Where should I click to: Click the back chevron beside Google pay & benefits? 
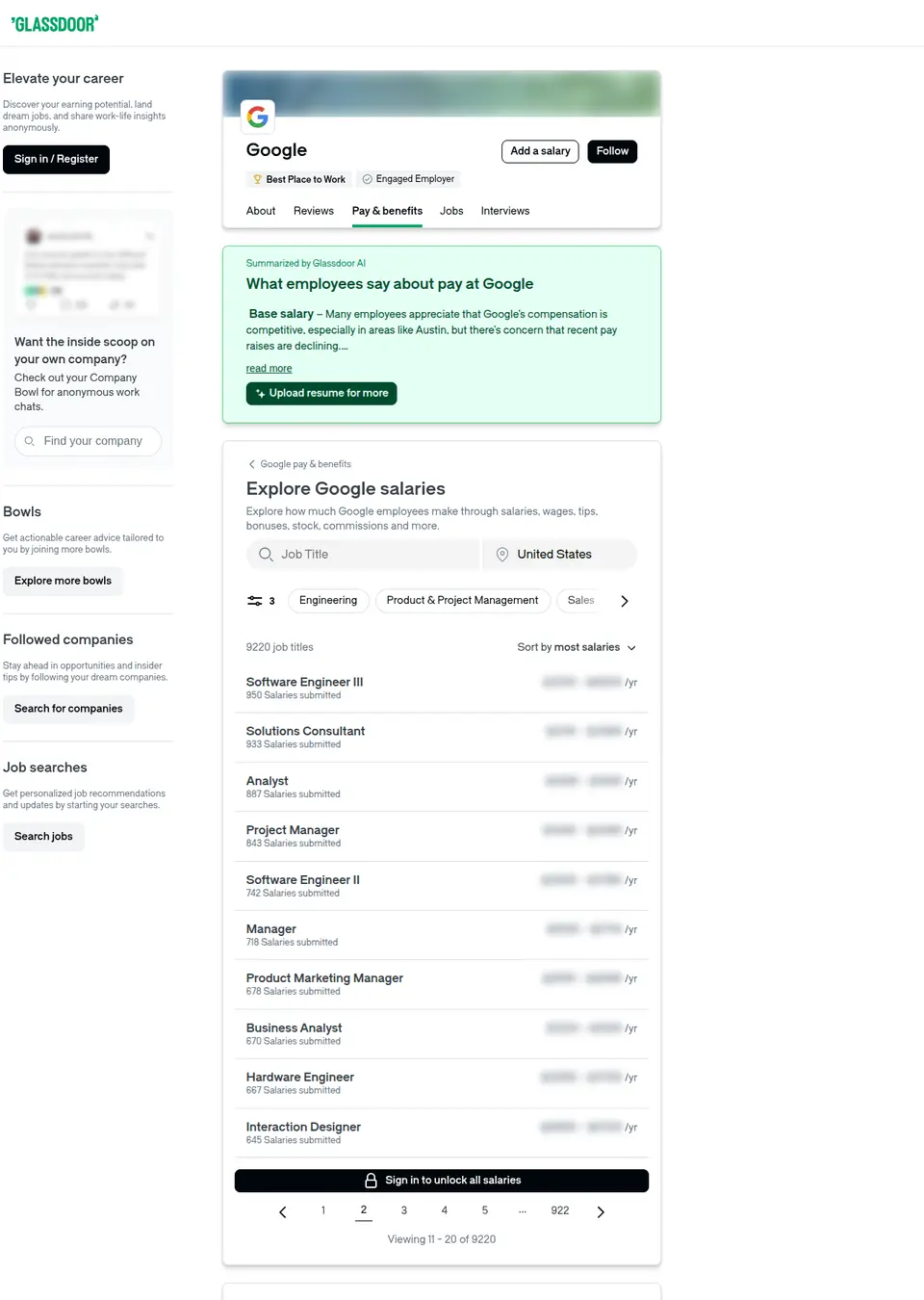point(252,464)
